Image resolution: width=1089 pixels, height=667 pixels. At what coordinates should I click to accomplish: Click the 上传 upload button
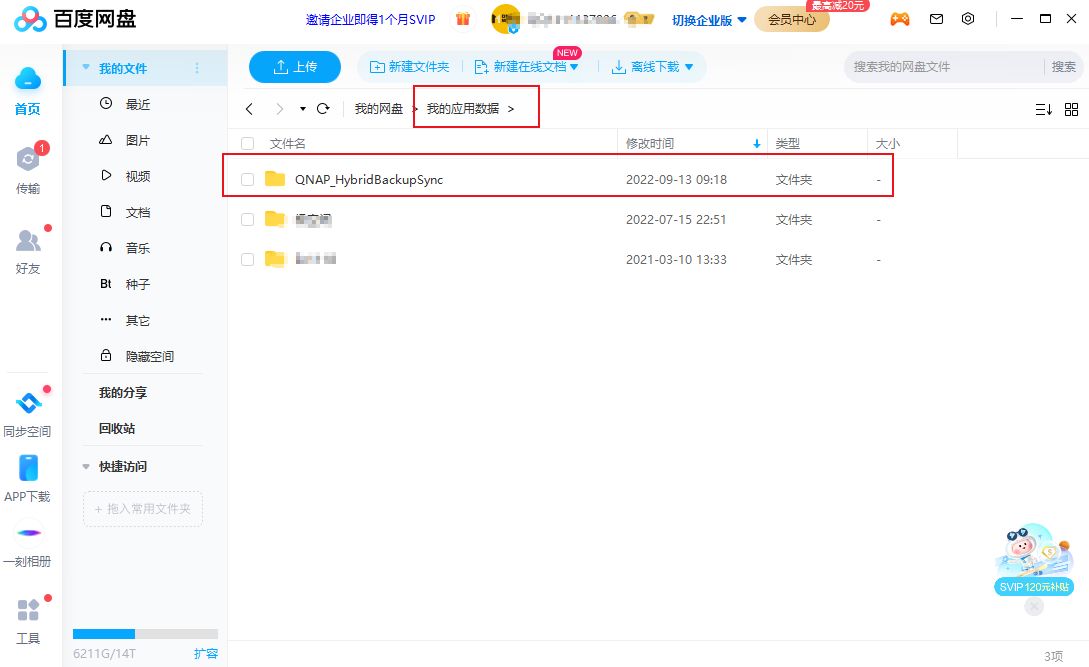[294, 66]
